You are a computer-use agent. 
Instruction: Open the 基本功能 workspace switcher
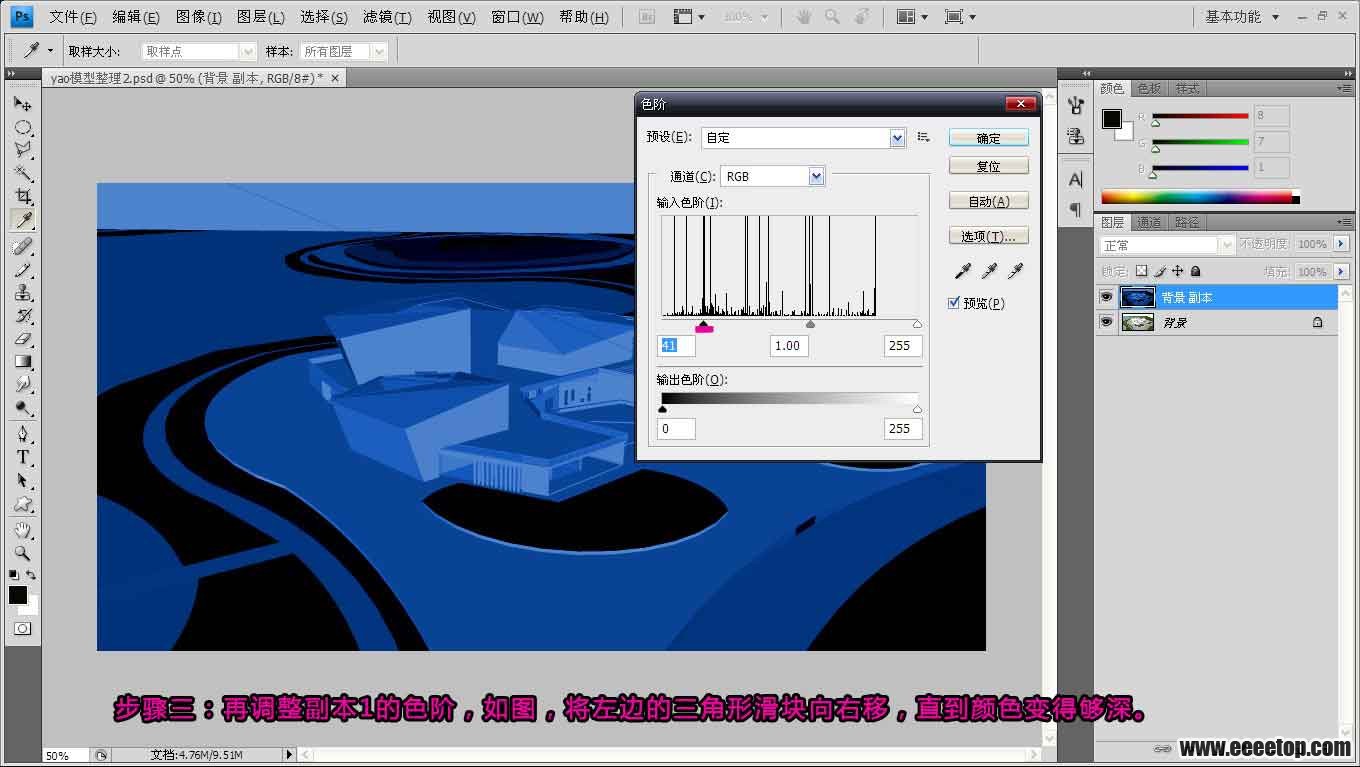coord(1241,17)
